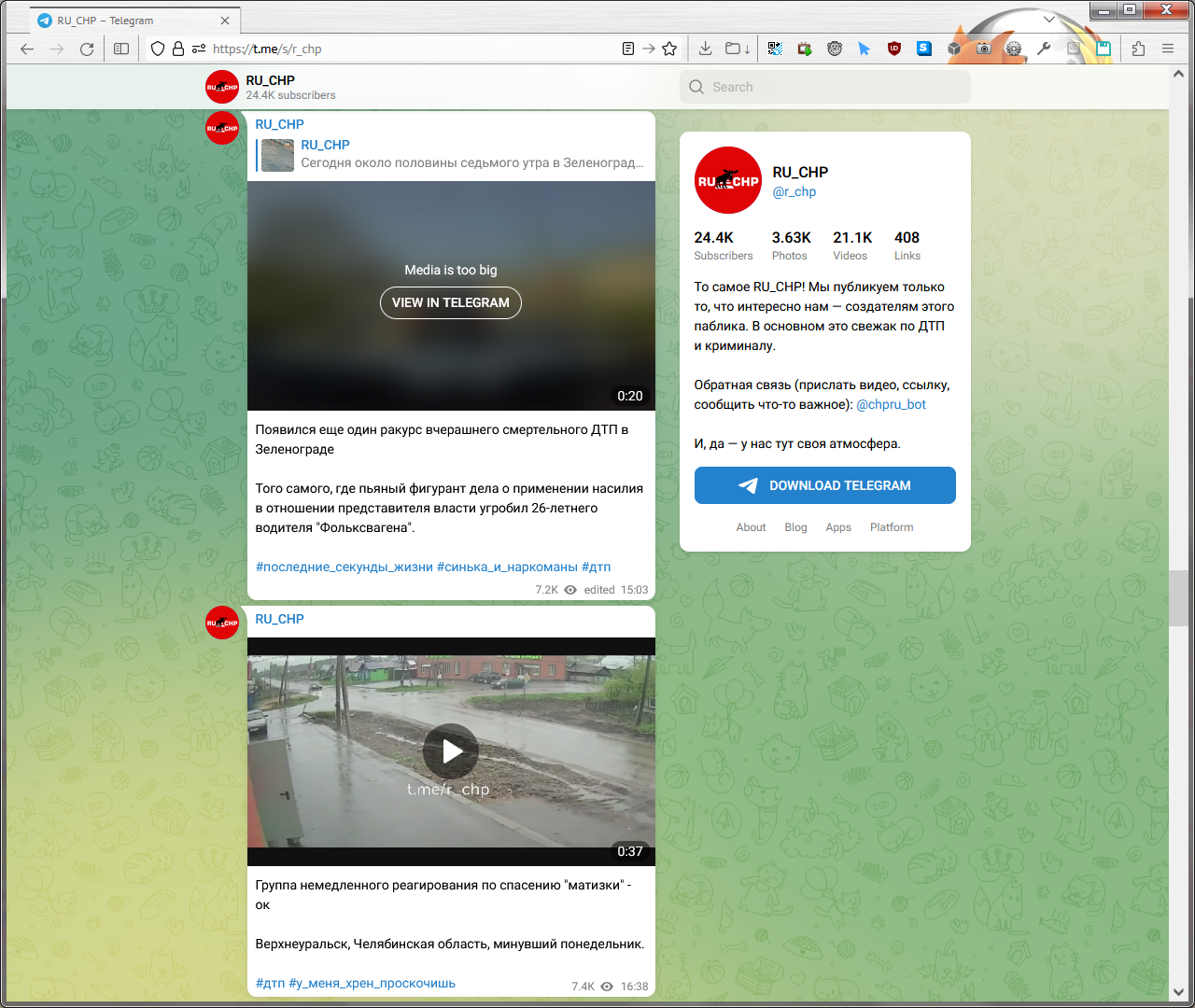Expand the list all tabs chevron
1195x1008 pixels.
click(1049, 19)
